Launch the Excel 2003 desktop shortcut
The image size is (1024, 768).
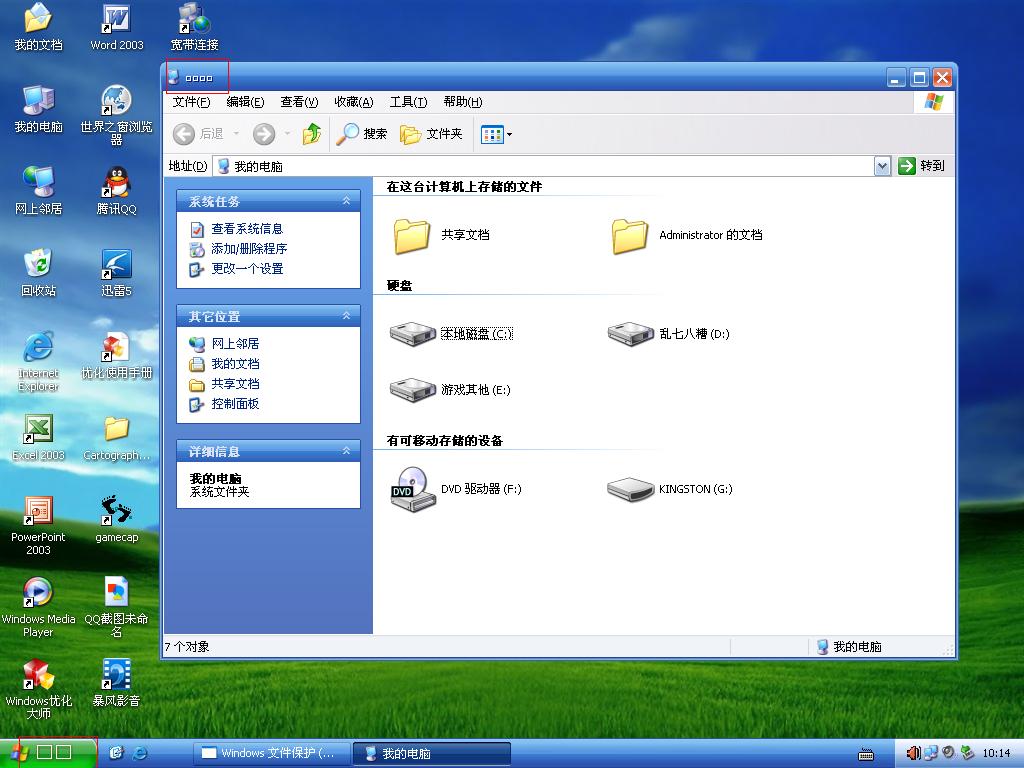point(38,438)
